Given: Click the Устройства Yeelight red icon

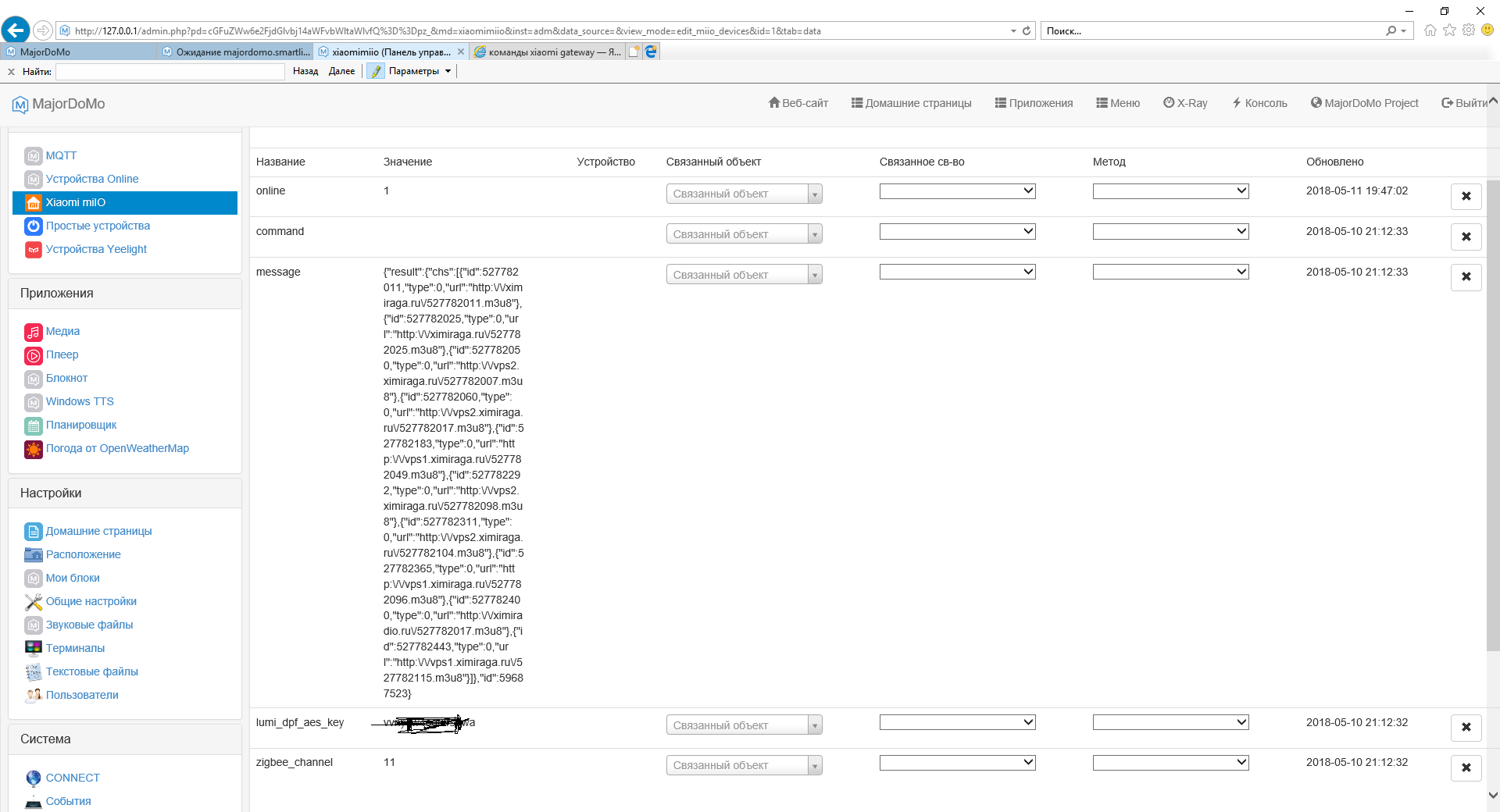Looking at the screenshot, I should click(x=34, y=250).
